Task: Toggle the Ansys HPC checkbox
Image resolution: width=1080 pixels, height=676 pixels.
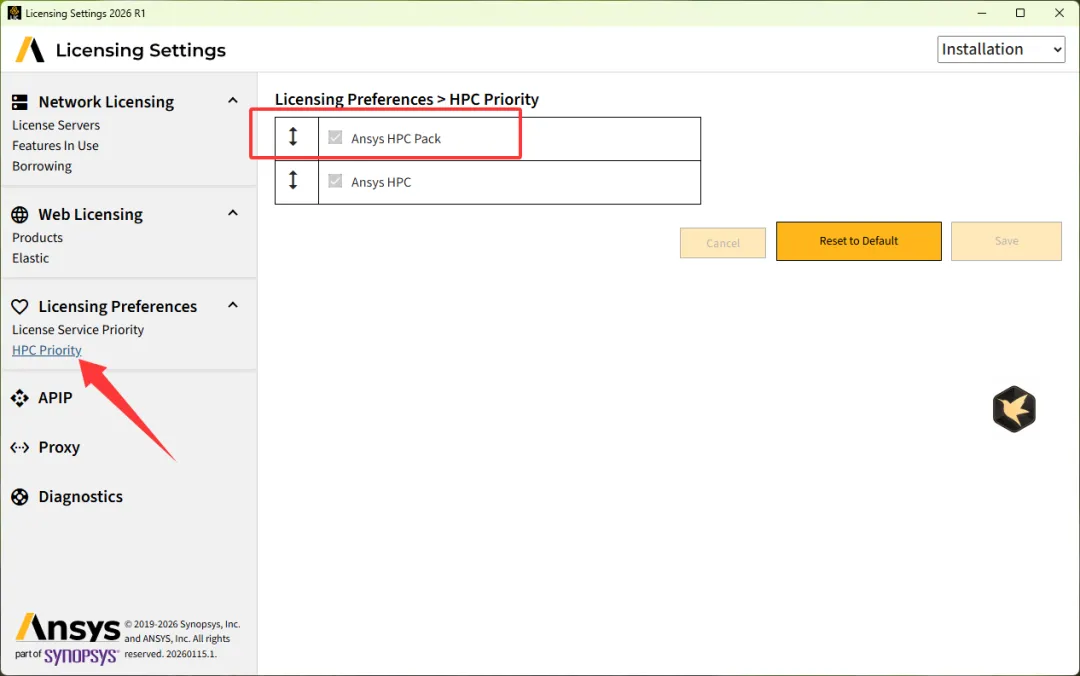Action: (335, 181)
